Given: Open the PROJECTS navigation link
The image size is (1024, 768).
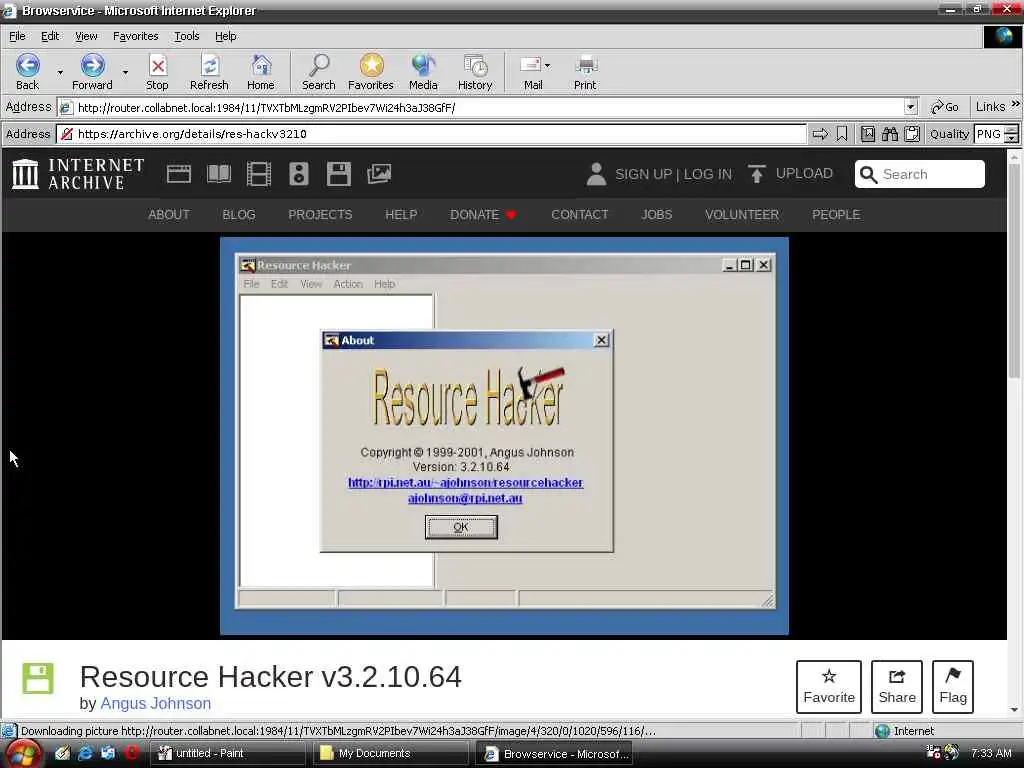Looking at the screenshot, I should 320,215.
